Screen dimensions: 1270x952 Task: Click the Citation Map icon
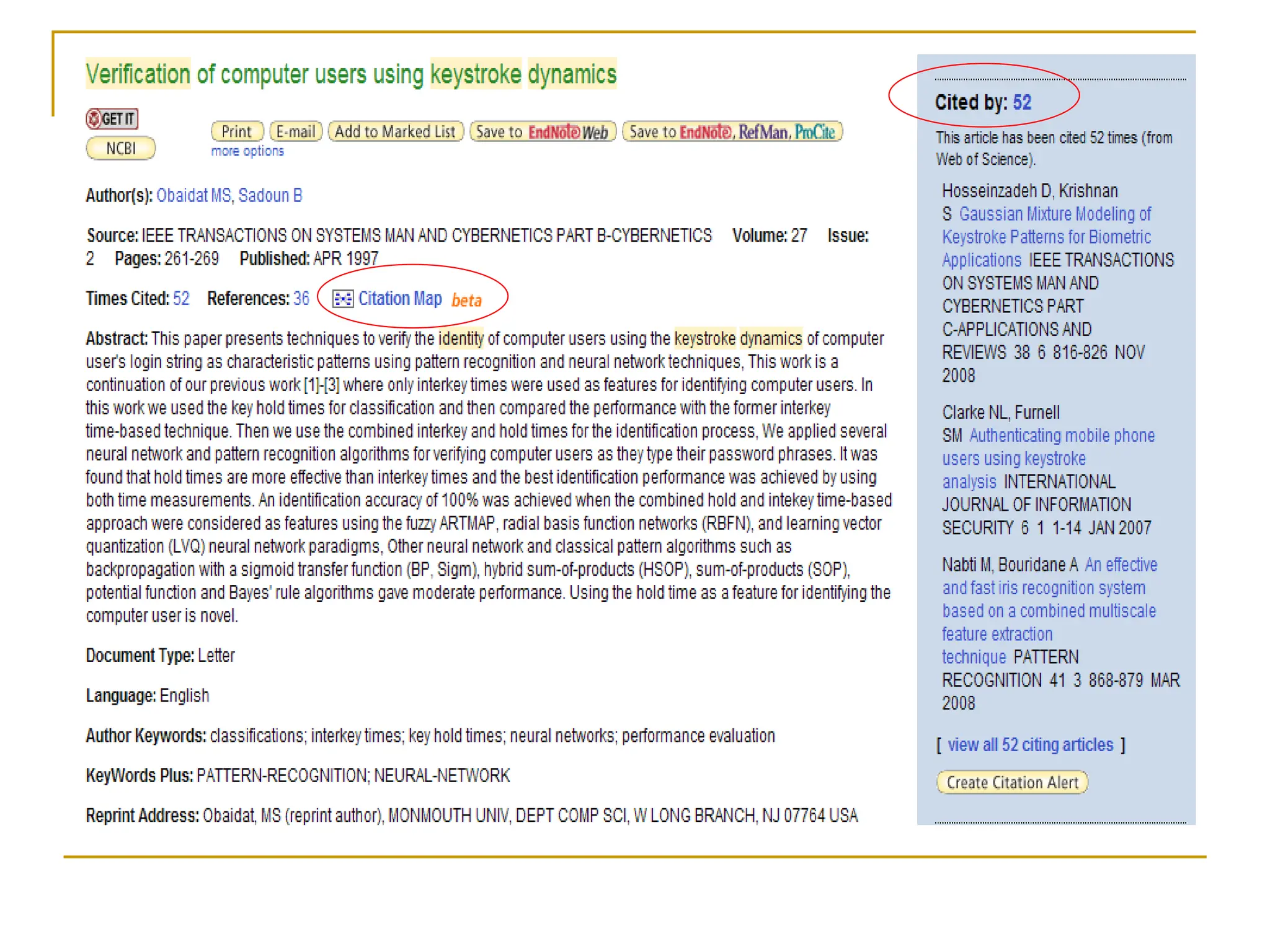coord(342,299)
